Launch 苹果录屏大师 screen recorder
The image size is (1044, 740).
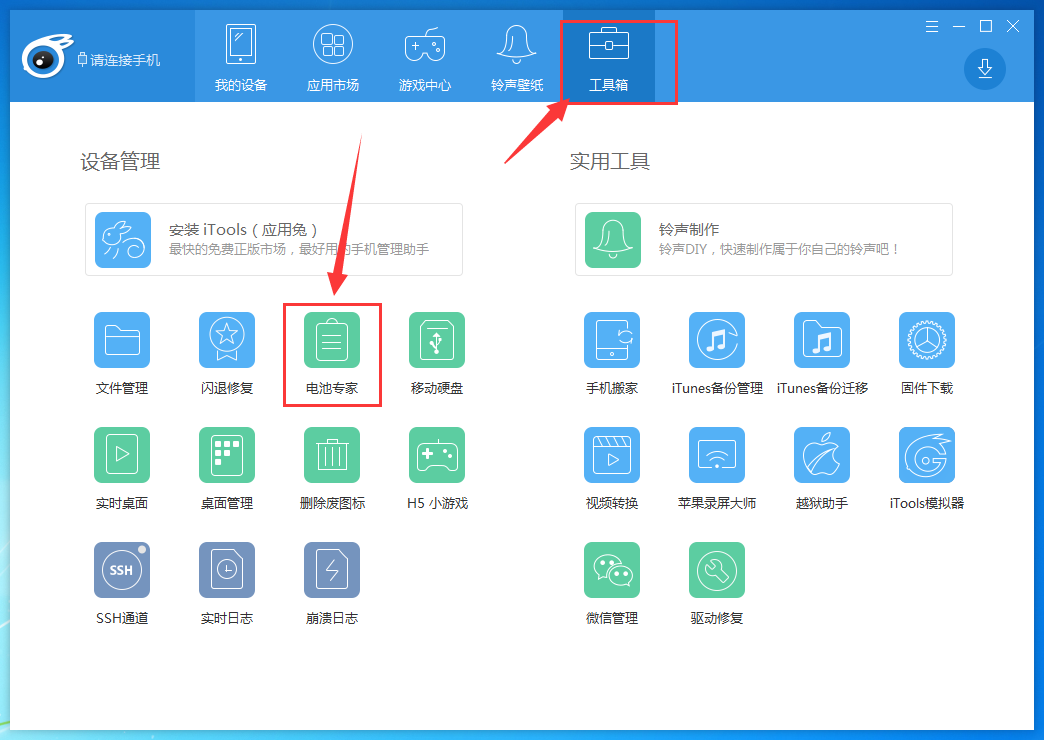click(716, 455)
